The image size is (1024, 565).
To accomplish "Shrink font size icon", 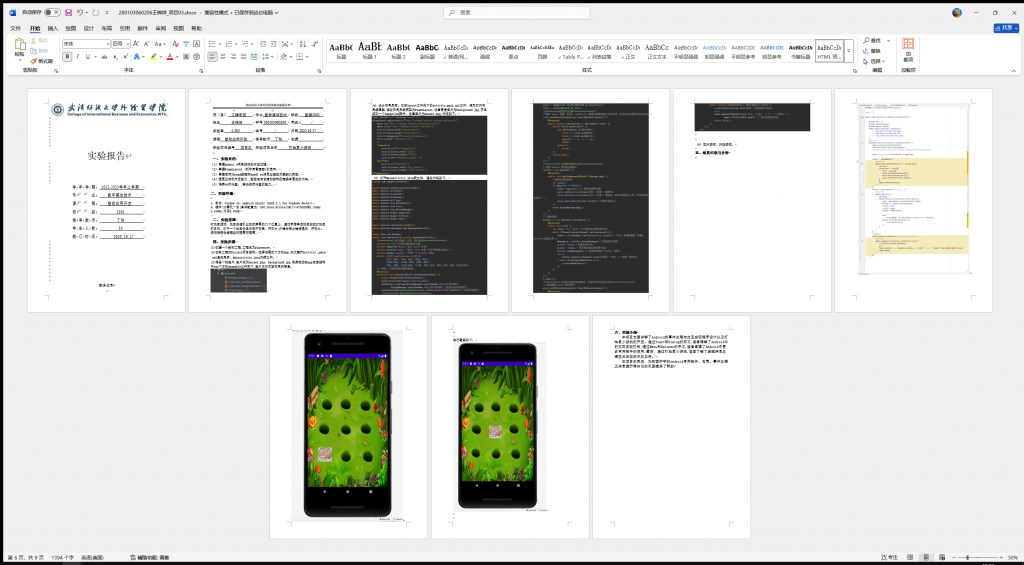I will click(146, 44).
